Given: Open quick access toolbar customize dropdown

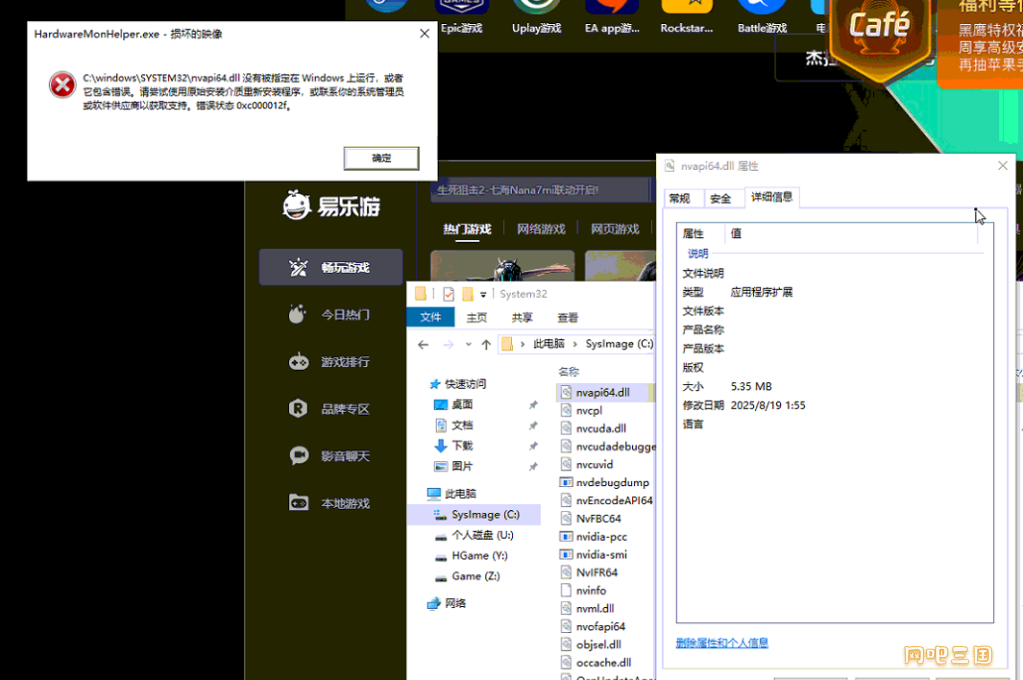Looking at the screenshot, I should pos(484,294).
